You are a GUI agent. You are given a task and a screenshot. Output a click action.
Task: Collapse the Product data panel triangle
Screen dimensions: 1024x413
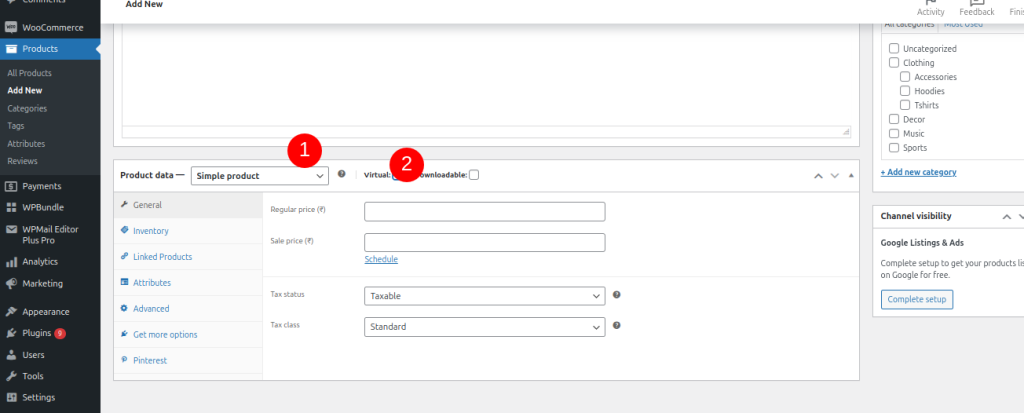850,175
